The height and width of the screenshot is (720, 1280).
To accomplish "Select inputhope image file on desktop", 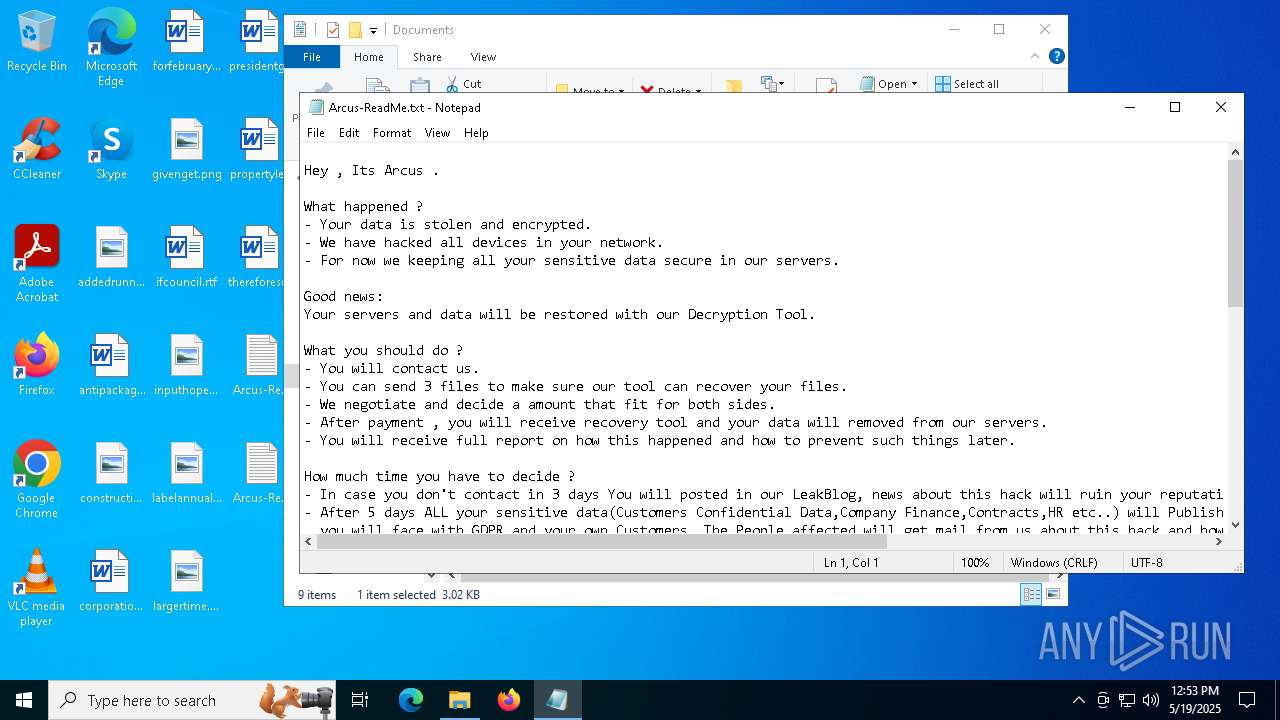I will (186, 365).
